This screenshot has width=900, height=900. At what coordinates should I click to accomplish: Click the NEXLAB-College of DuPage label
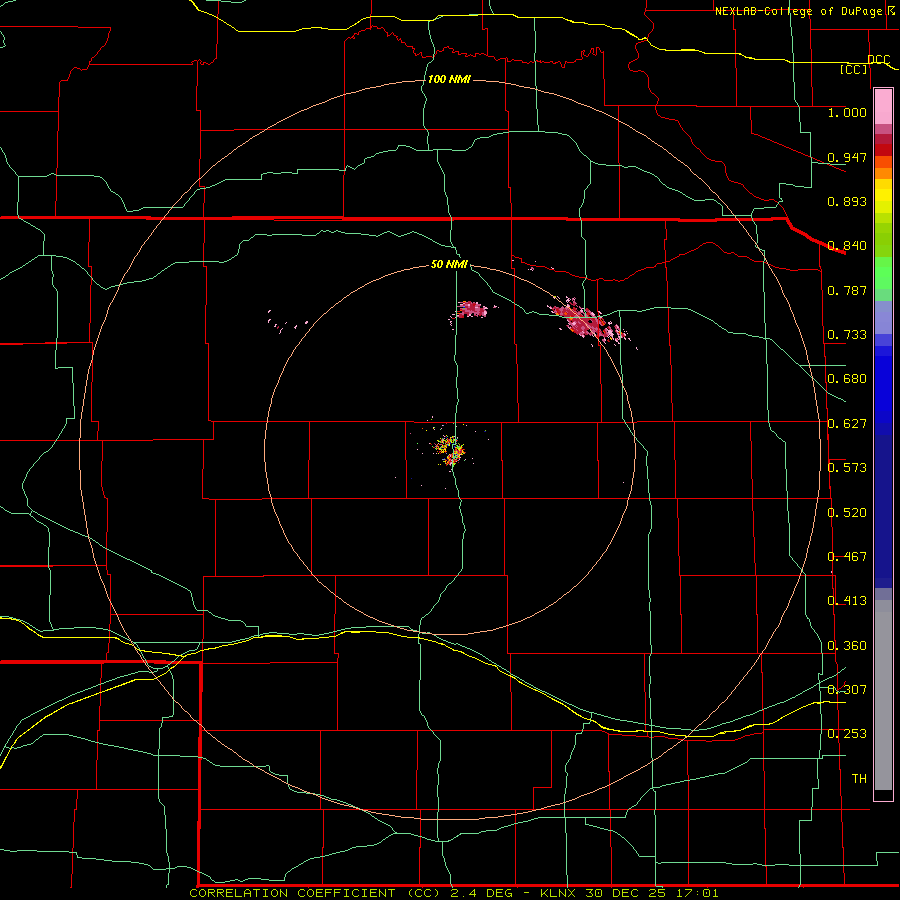797,11
